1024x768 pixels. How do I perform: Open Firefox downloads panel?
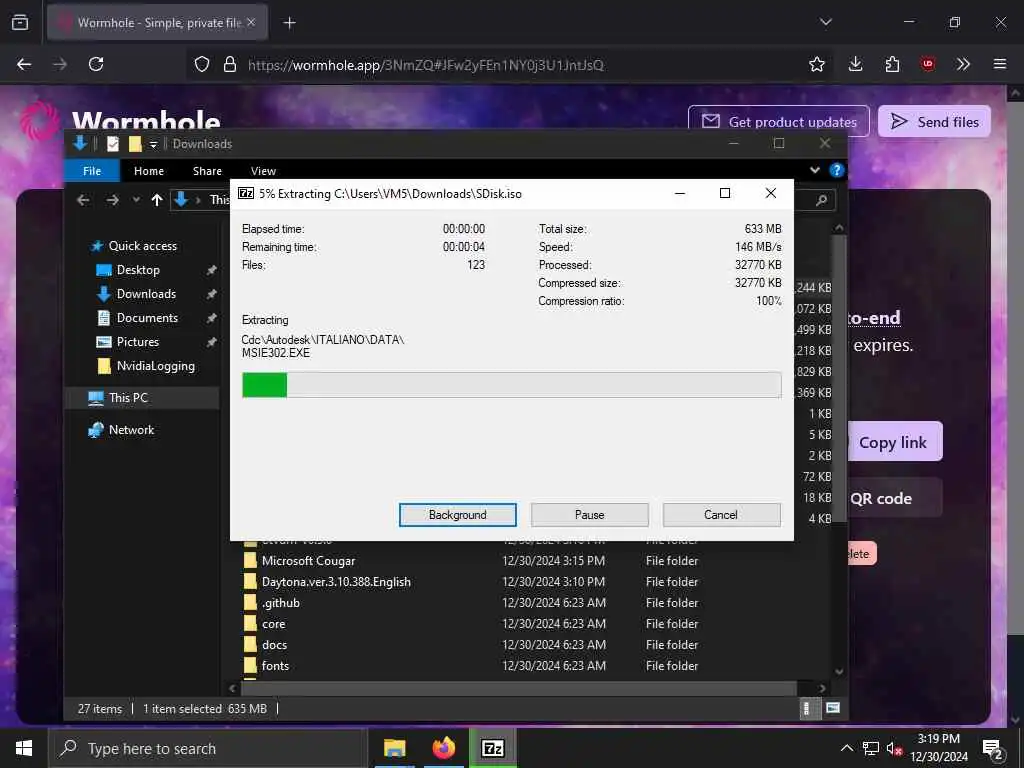(856, 64)
